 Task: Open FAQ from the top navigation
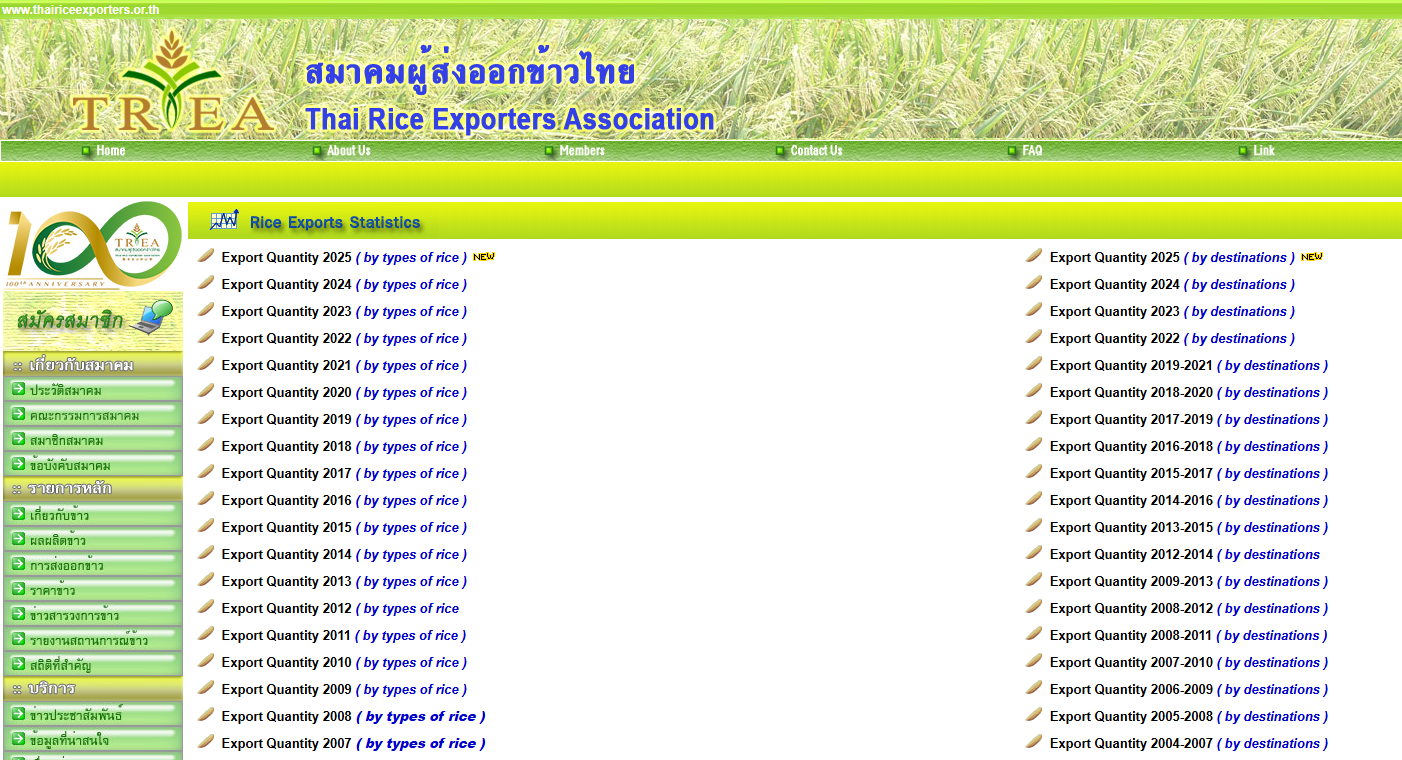click(1031, 151)
